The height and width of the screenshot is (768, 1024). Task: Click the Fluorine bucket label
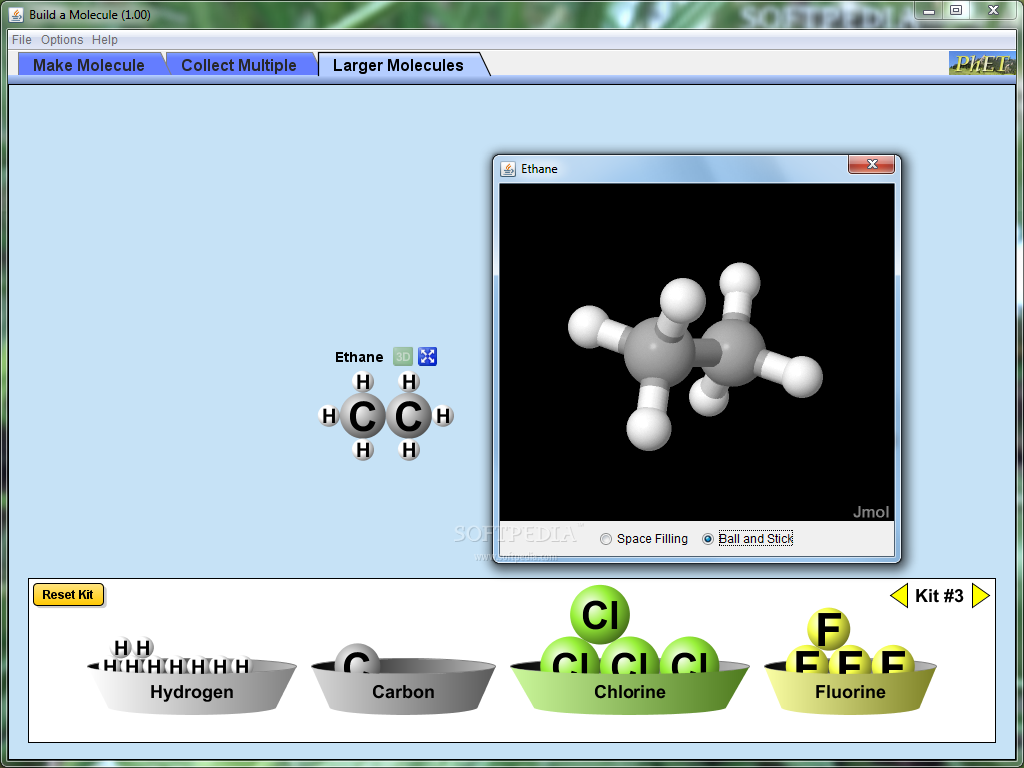pyautogui.click(x=850, y=692)
